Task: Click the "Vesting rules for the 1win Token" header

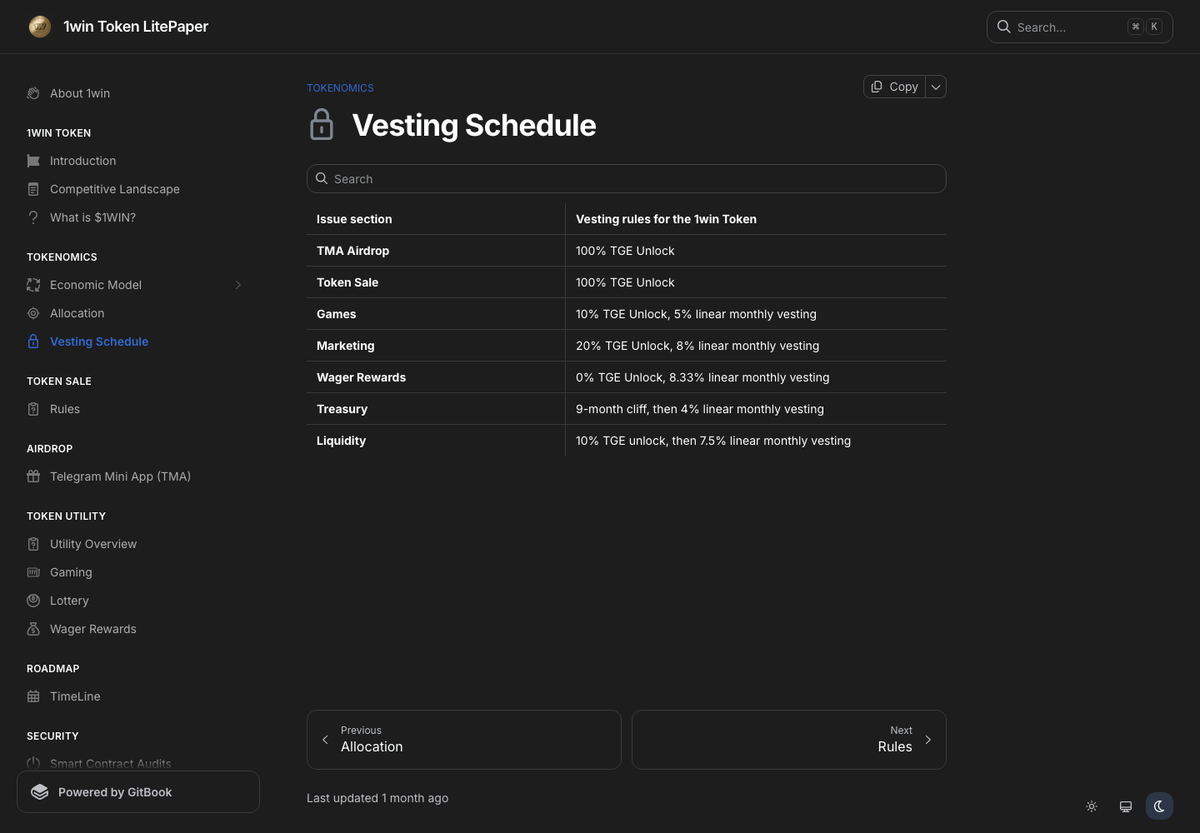Action: (666, 219)
